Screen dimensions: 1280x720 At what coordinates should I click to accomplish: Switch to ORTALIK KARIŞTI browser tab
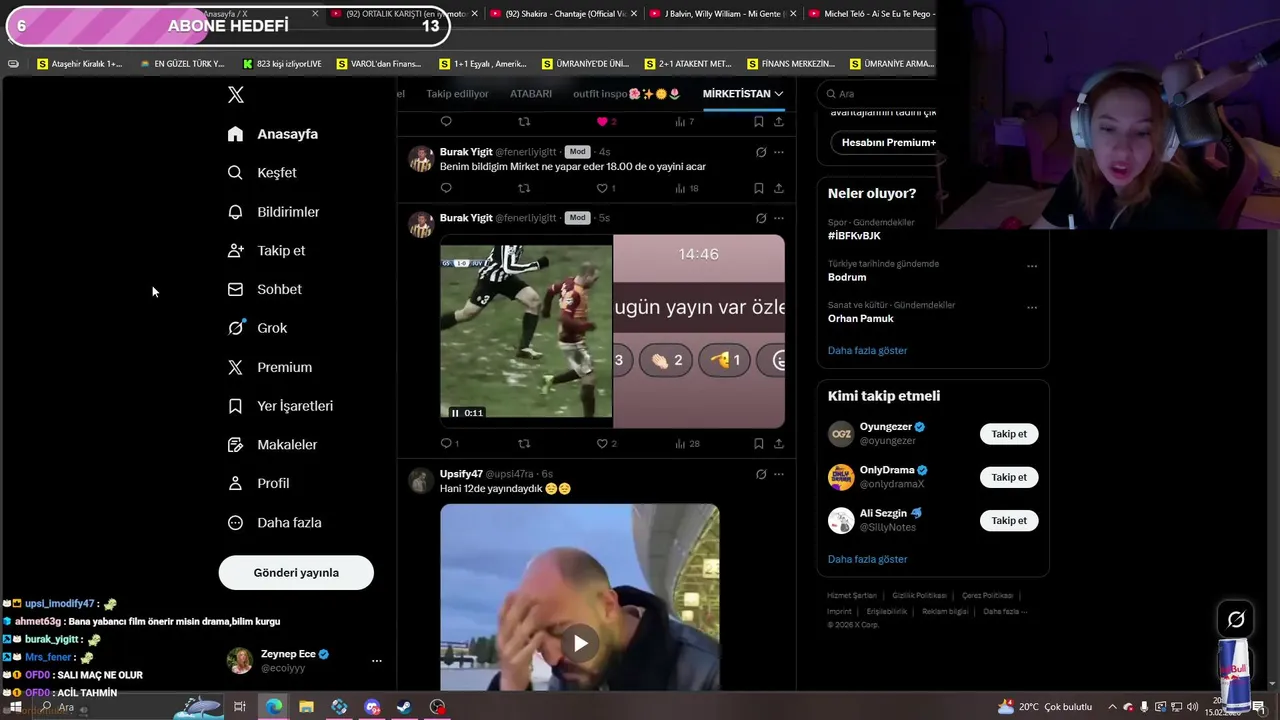tap(404, 14)
